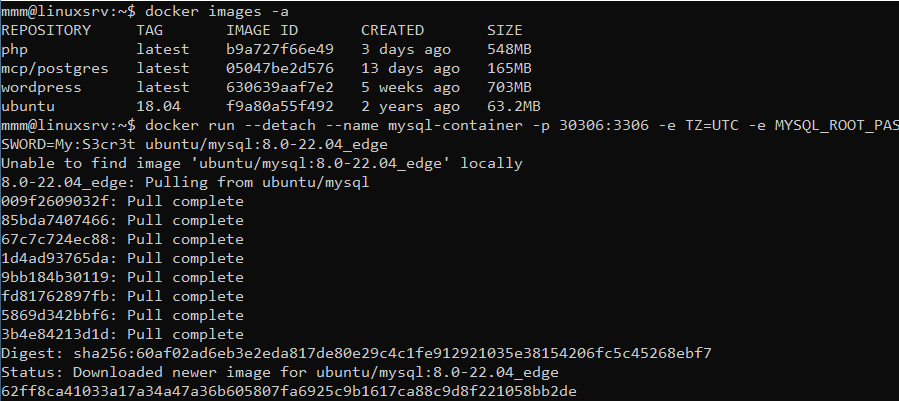
Task: Click the php repository name
Action: click(x=14, y=50)
